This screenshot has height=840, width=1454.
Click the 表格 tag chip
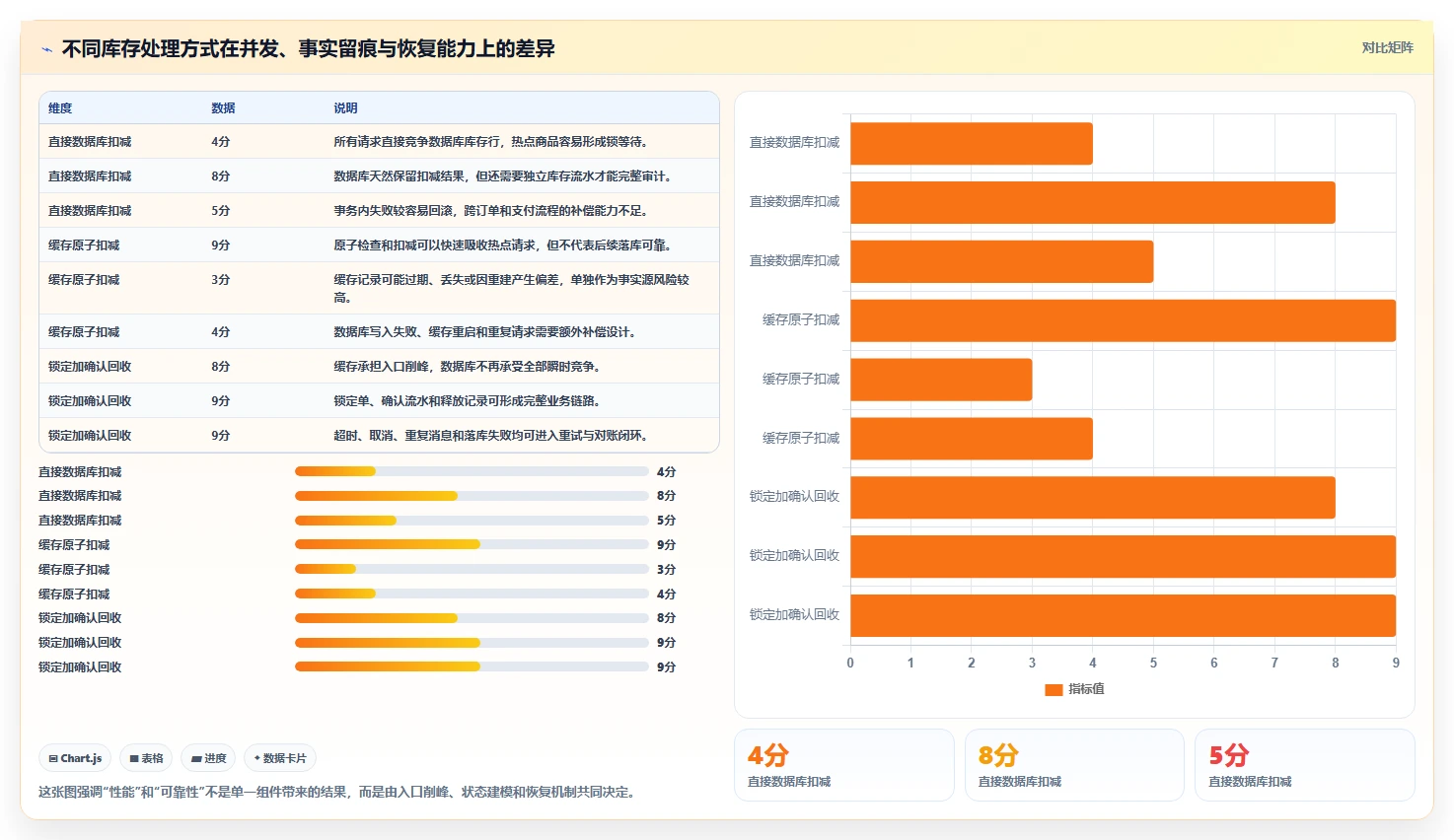click(146, 758)
